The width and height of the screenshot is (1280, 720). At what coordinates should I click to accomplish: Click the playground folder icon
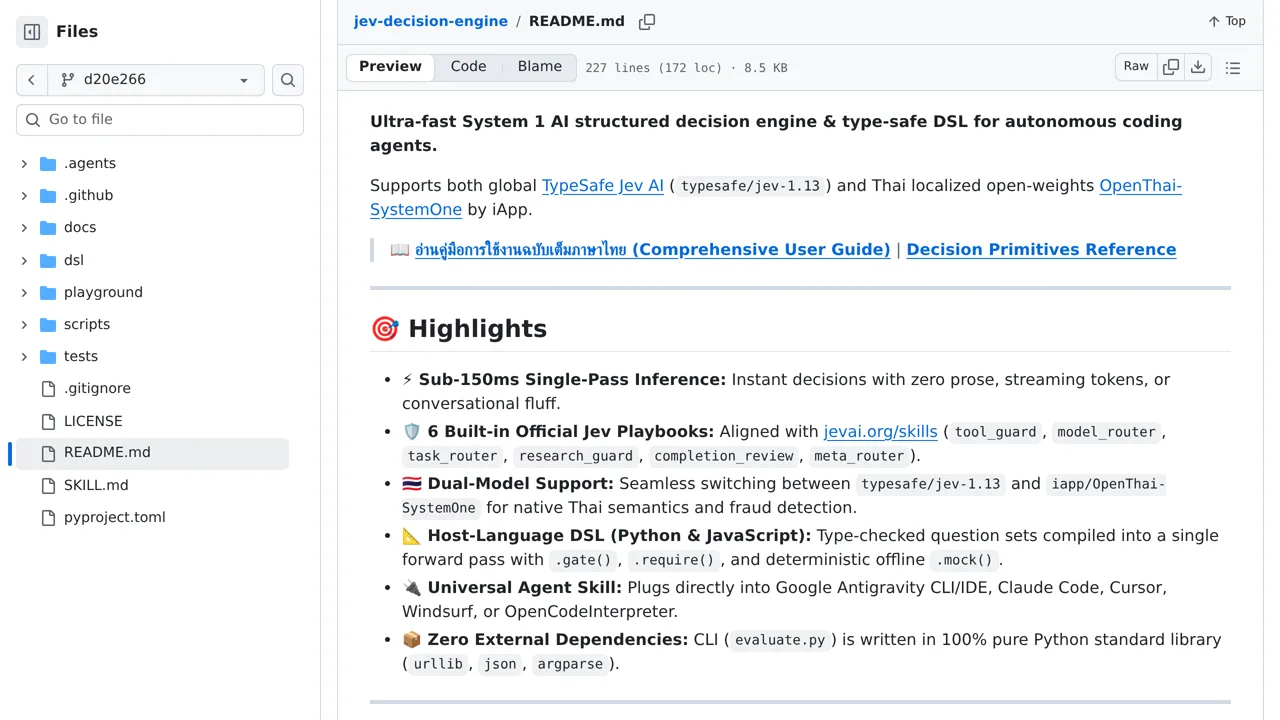(48, 293)
